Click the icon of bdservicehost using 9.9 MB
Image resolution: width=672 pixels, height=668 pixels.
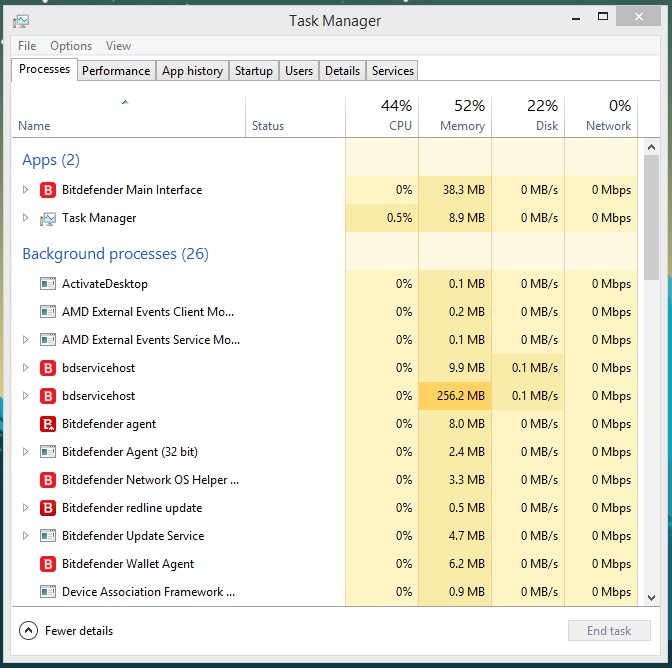pos(48,368)
